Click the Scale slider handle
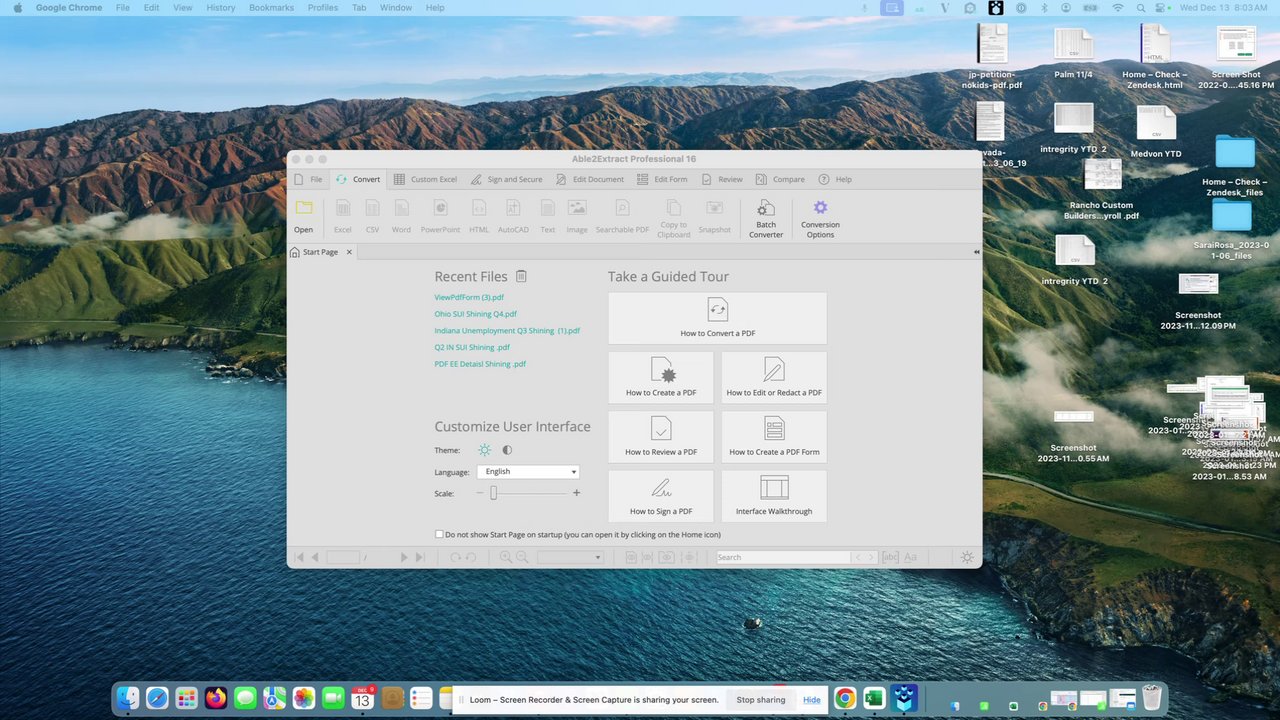1280x720 pixels. click(493, 493)
